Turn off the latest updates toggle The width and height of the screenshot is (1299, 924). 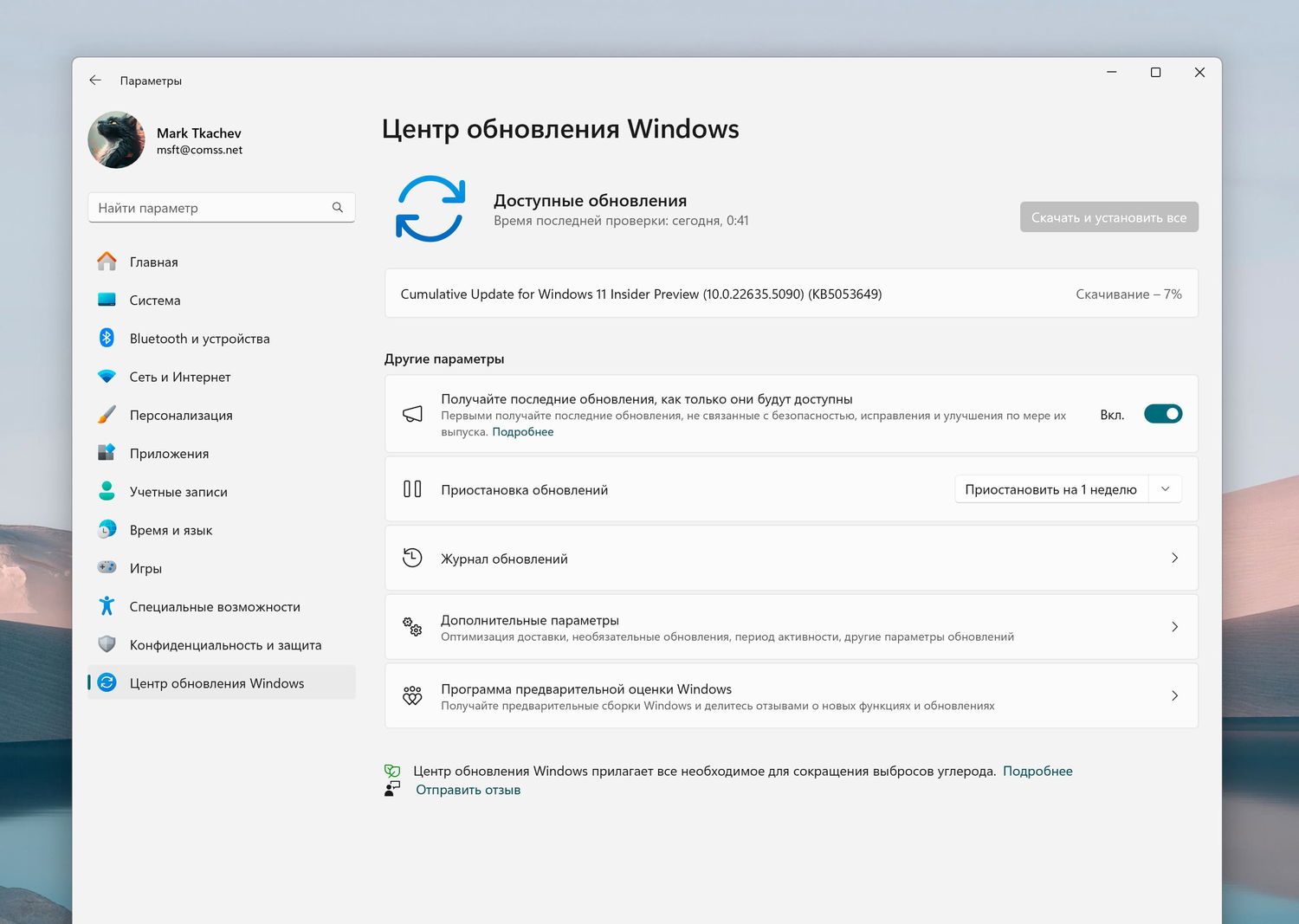pyautogui.click(x=1163, y=414)
